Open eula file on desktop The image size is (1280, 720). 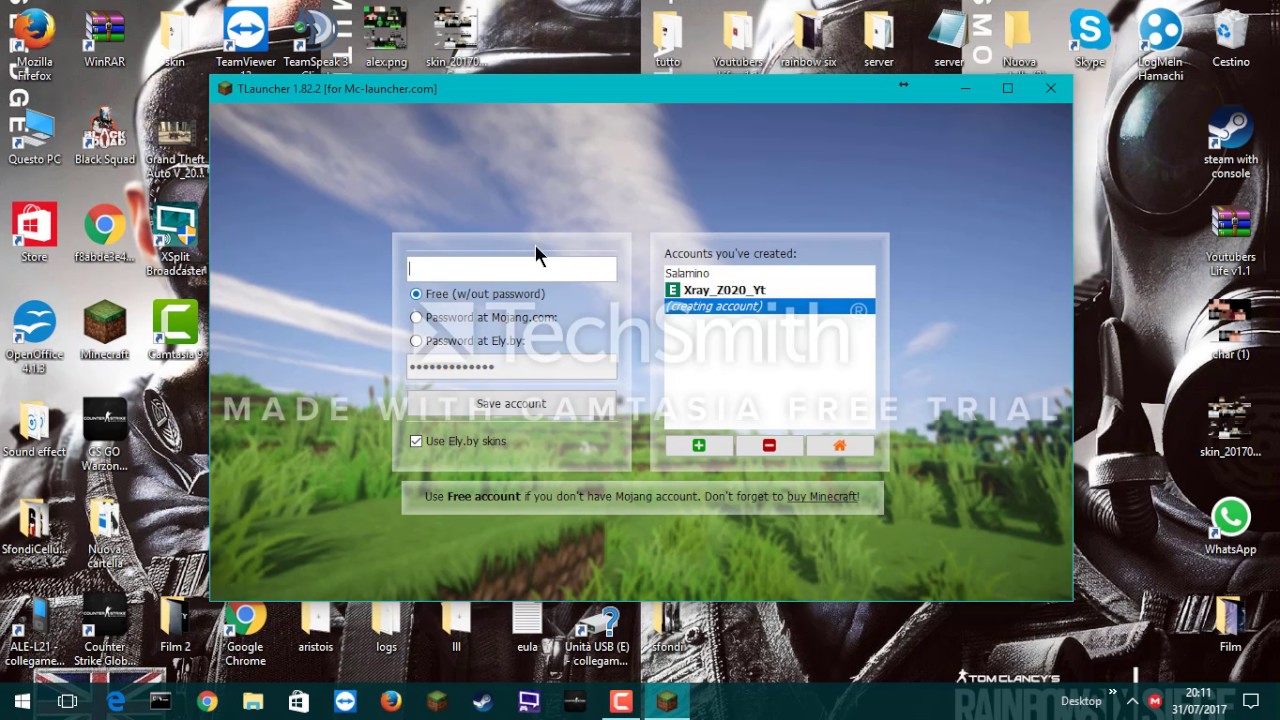pos(526,627)
